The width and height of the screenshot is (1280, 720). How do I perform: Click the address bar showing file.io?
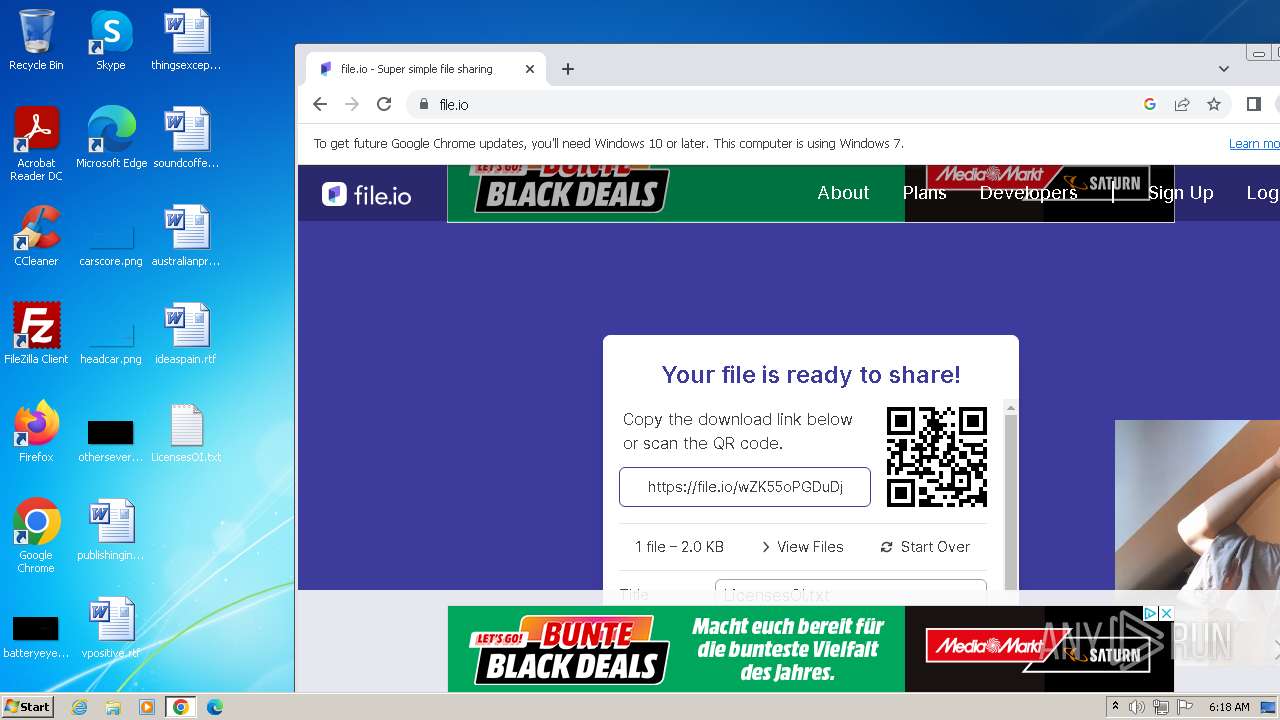tap(770, 104)
